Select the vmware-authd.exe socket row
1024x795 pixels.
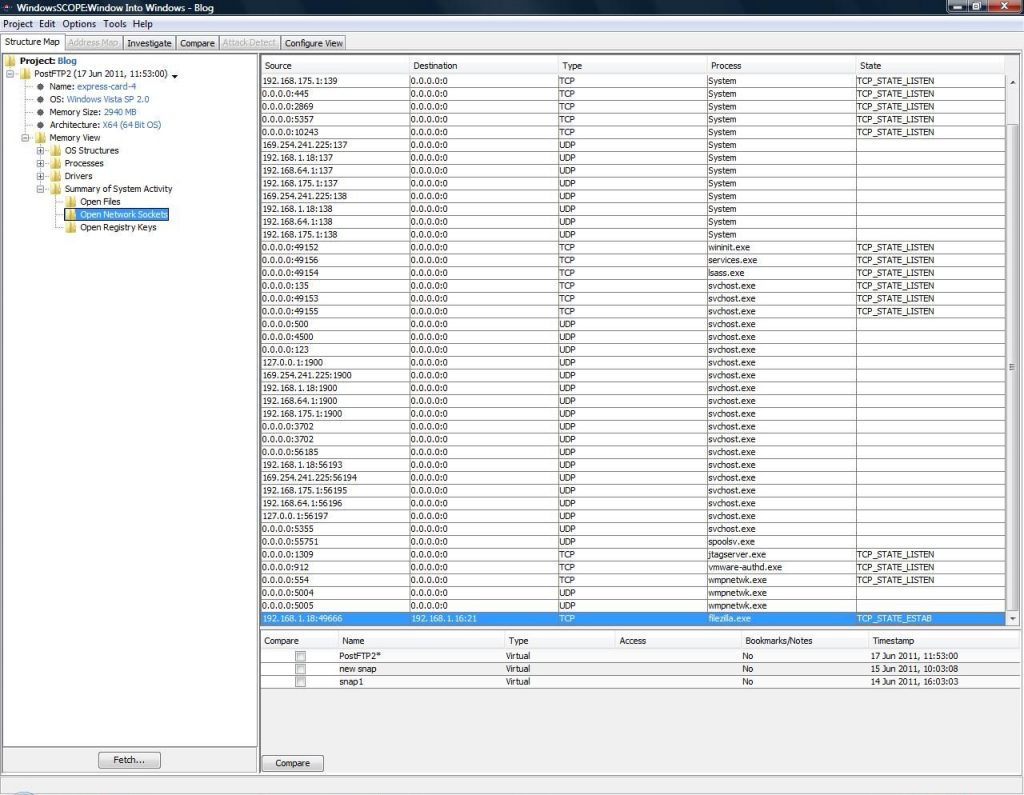[x=633, y=567]
